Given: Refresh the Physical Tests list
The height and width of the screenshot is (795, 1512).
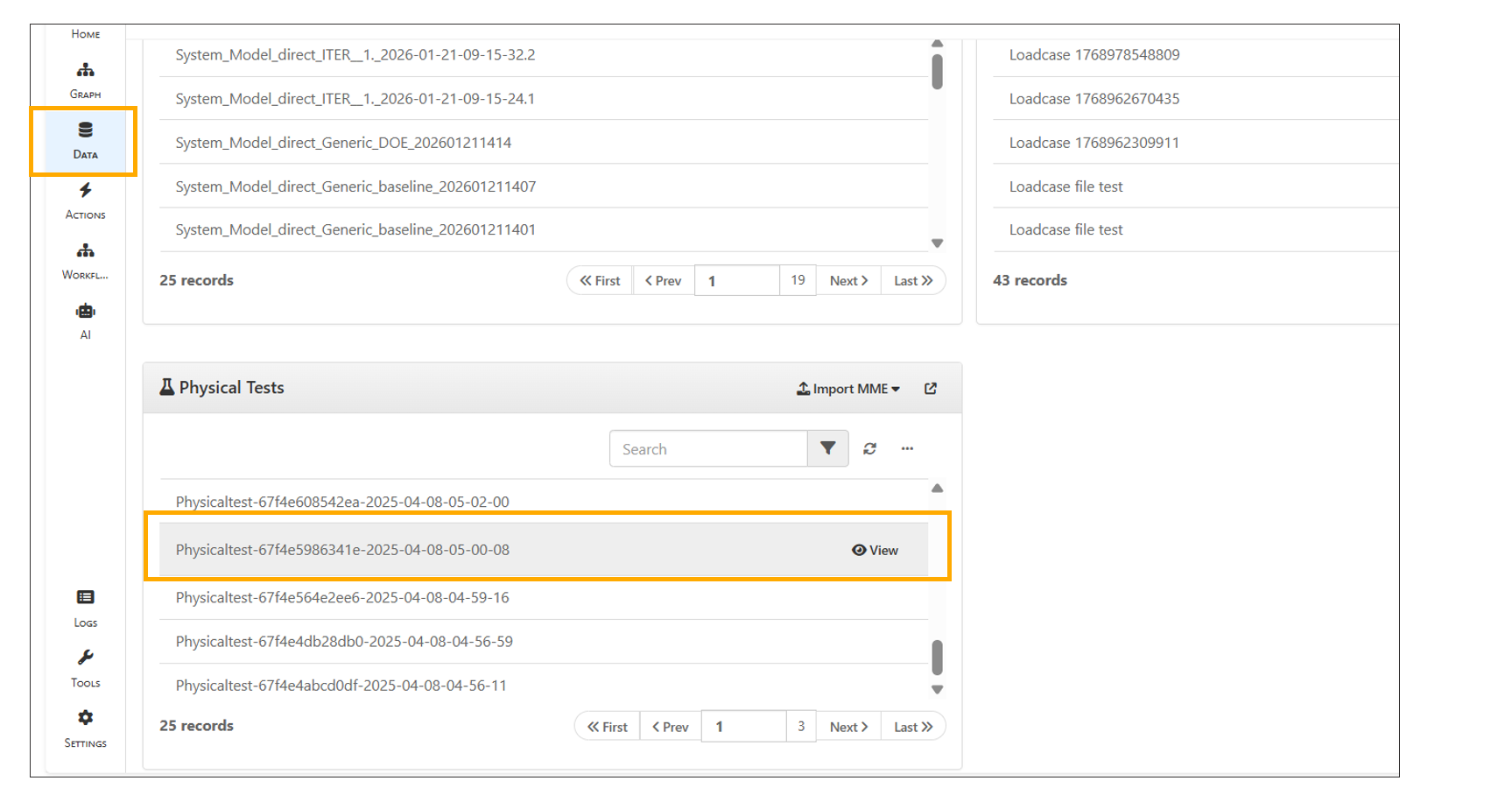Looking at the screenshot, I should [x=869, y=449].
